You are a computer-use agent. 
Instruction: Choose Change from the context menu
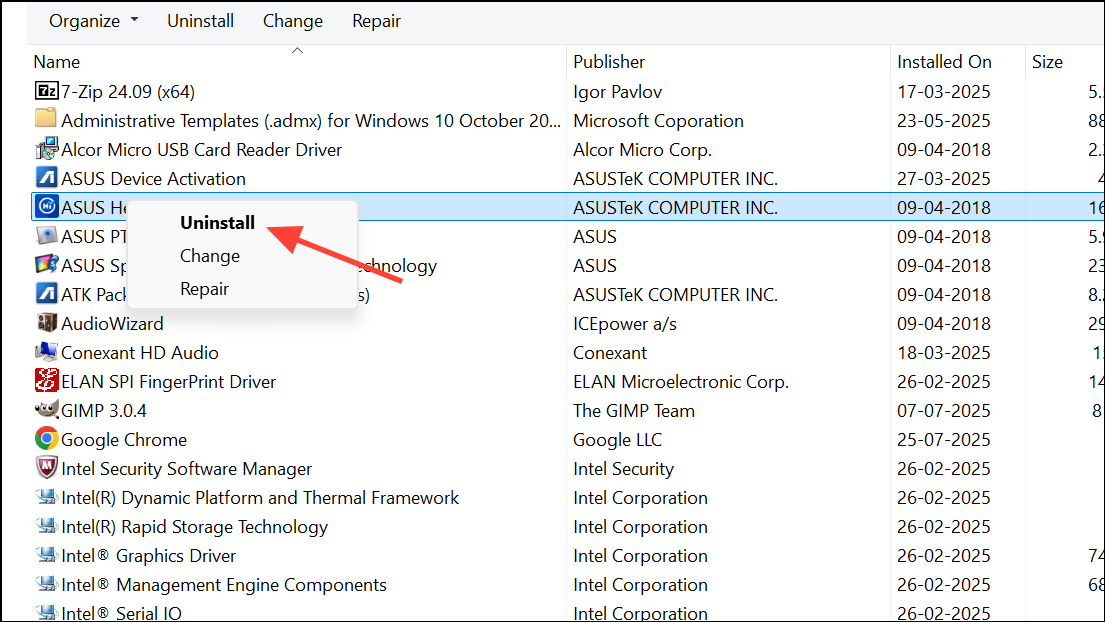tap(210, 256)
